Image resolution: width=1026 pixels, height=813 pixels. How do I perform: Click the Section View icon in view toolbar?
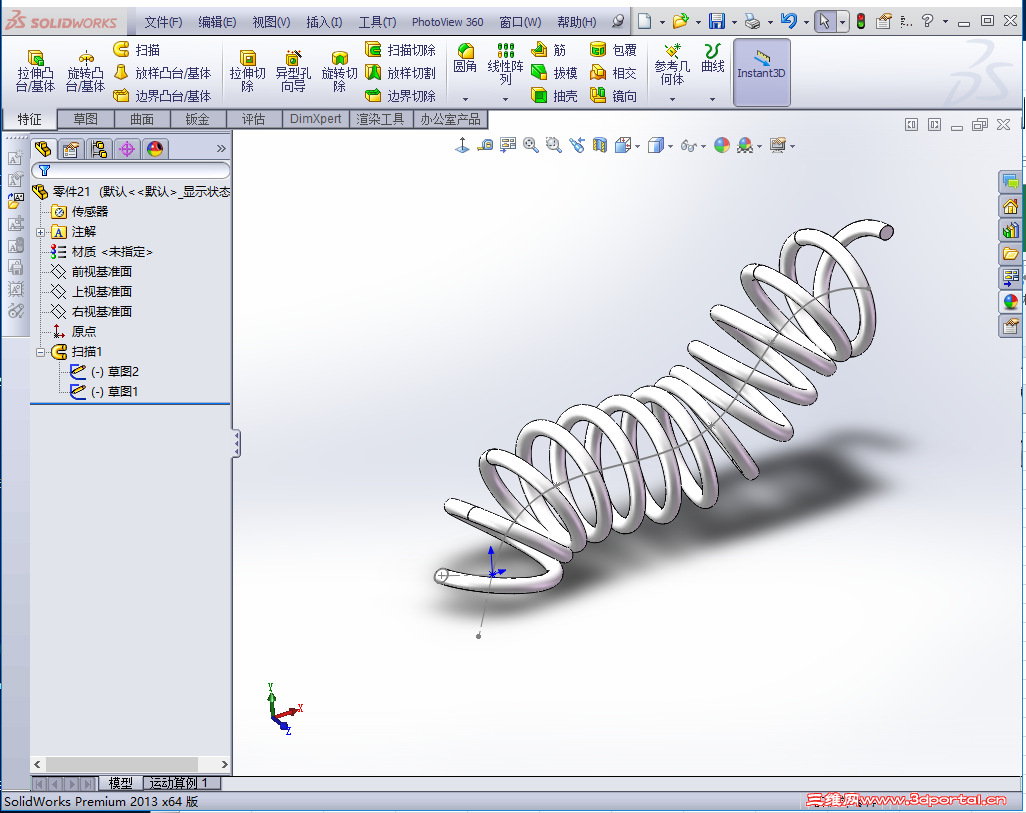click(x=599, y=145)
